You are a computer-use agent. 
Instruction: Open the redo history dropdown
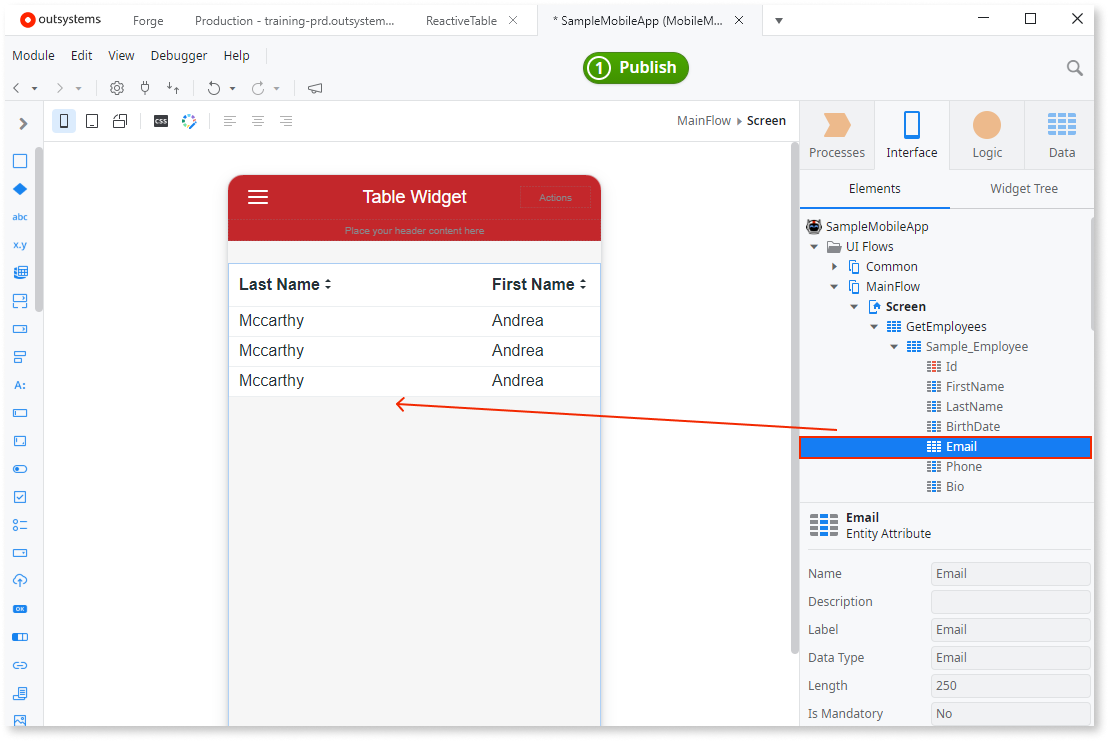click(277, 88)
